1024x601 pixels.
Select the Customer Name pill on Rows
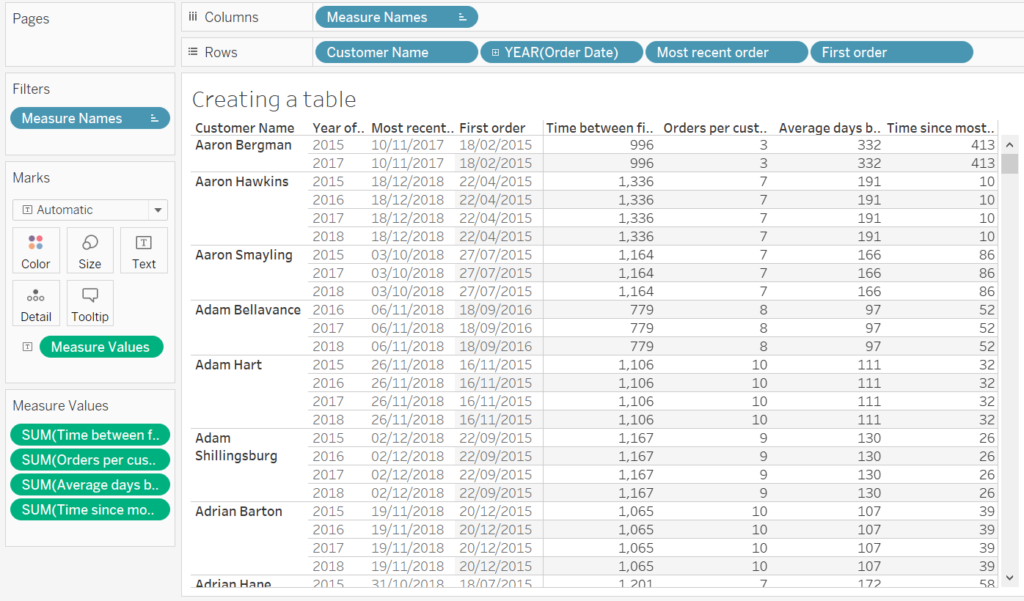(381, 51)
